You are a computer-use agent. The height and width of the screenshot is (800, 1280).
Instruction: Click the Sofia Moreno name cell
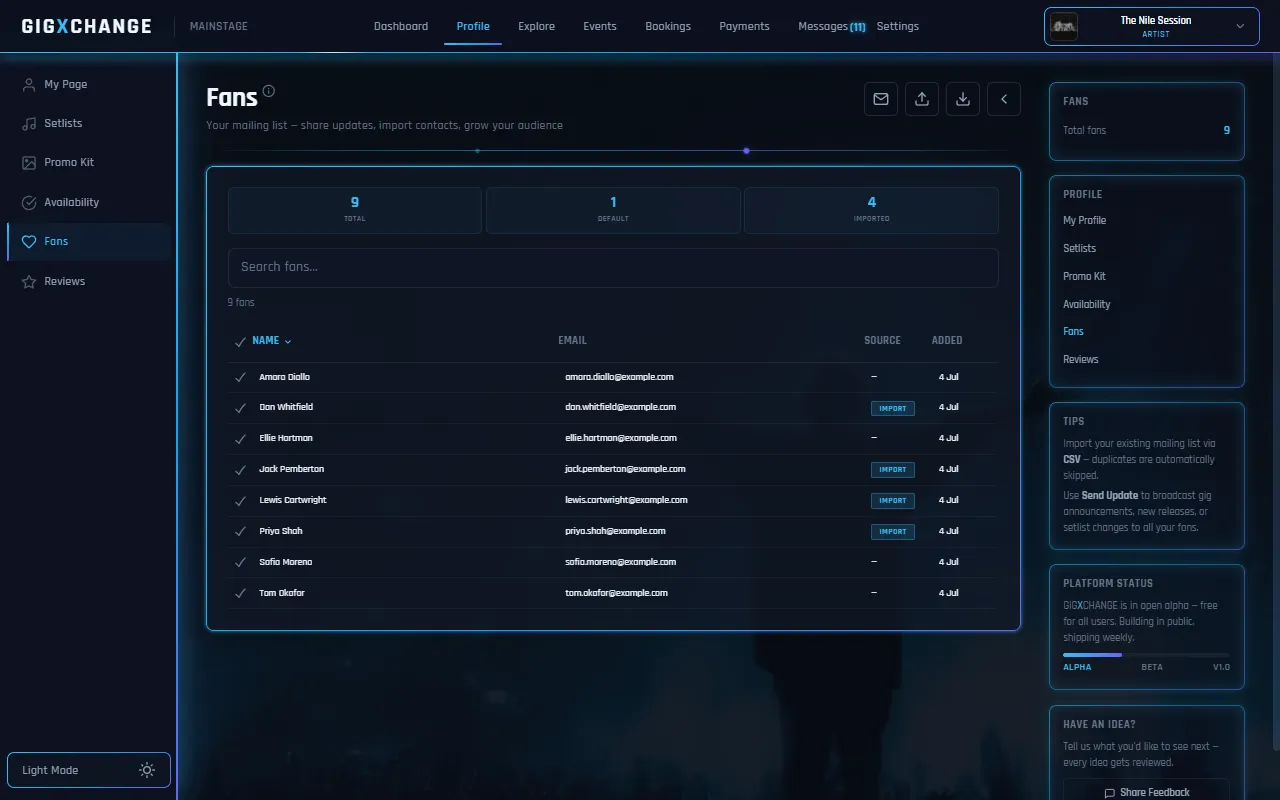click(286, 562)
